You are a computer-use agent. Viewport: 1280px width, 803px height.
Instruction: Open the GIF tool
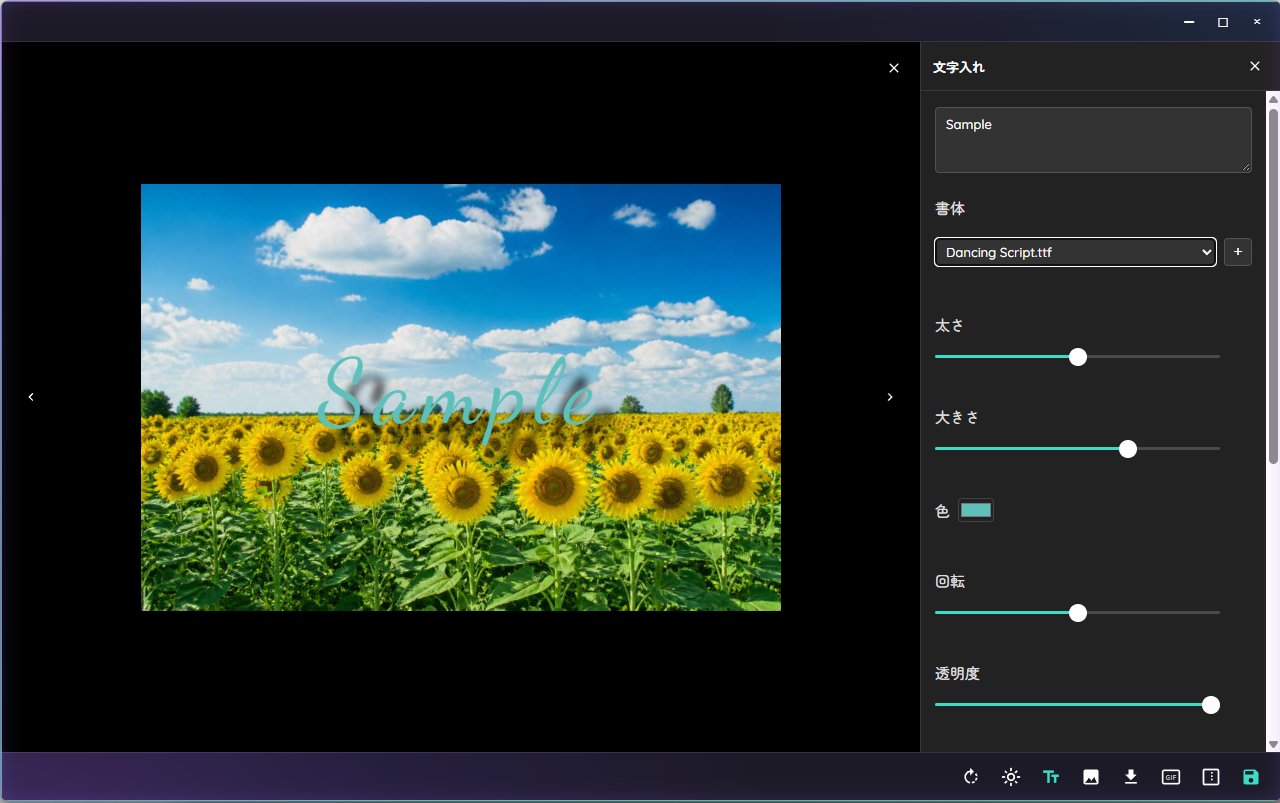coord(1171,777)
